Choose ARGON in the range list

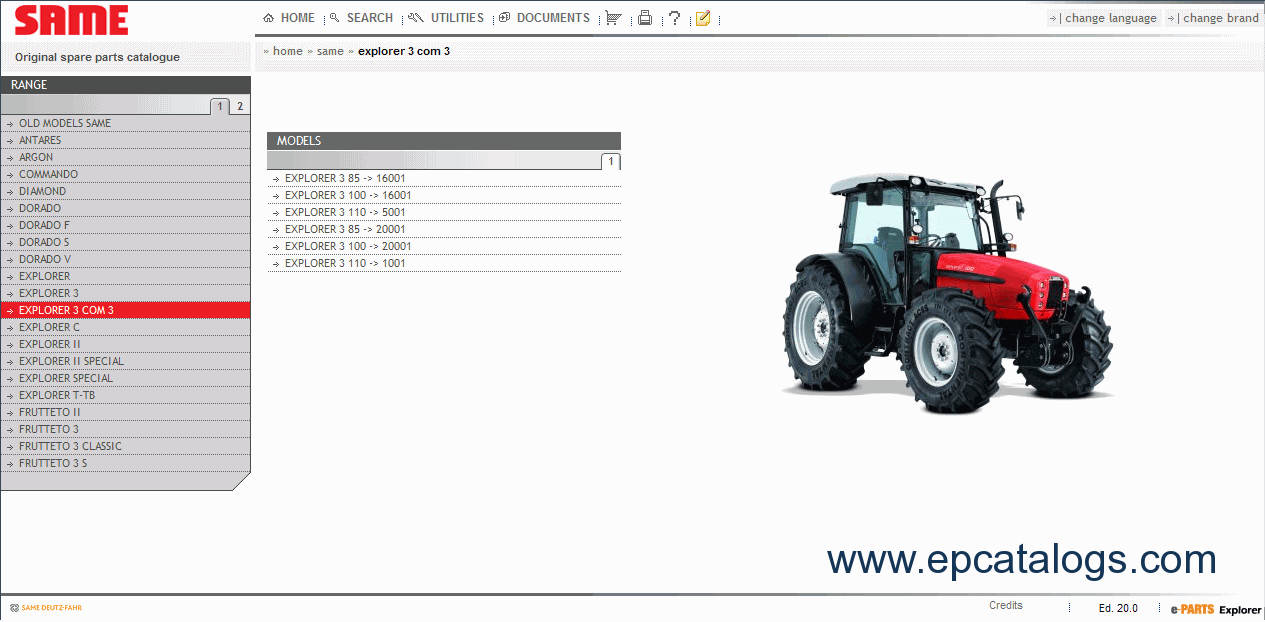[125, 157]
